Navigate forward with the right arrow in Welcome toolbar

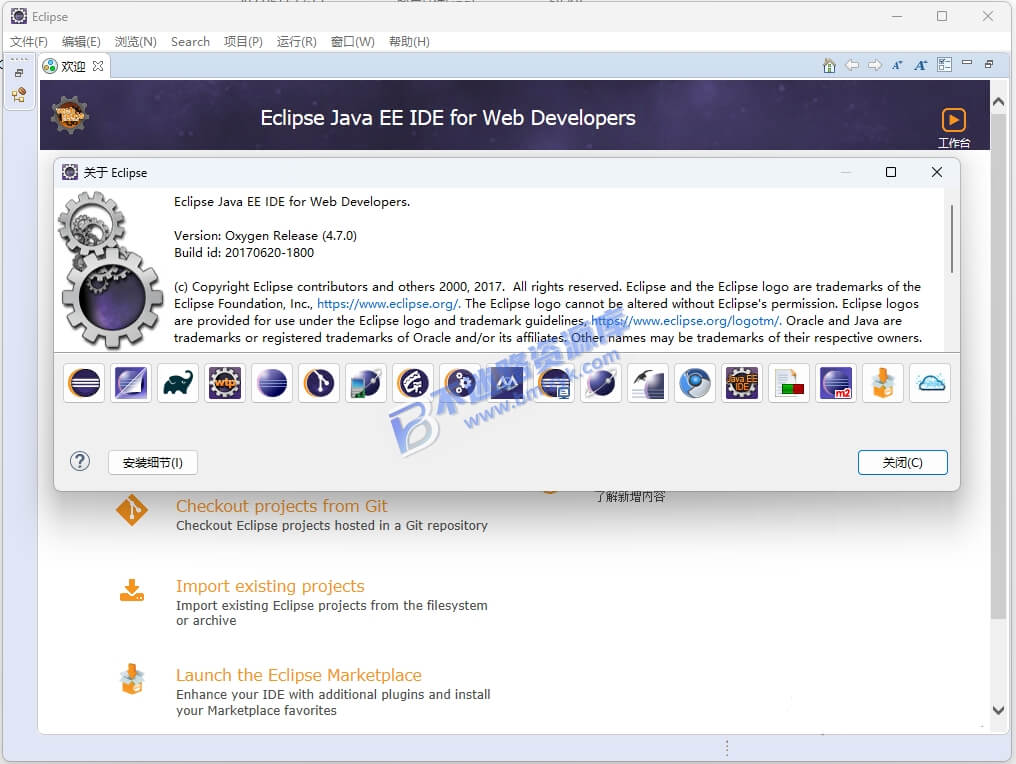[875, 65]
